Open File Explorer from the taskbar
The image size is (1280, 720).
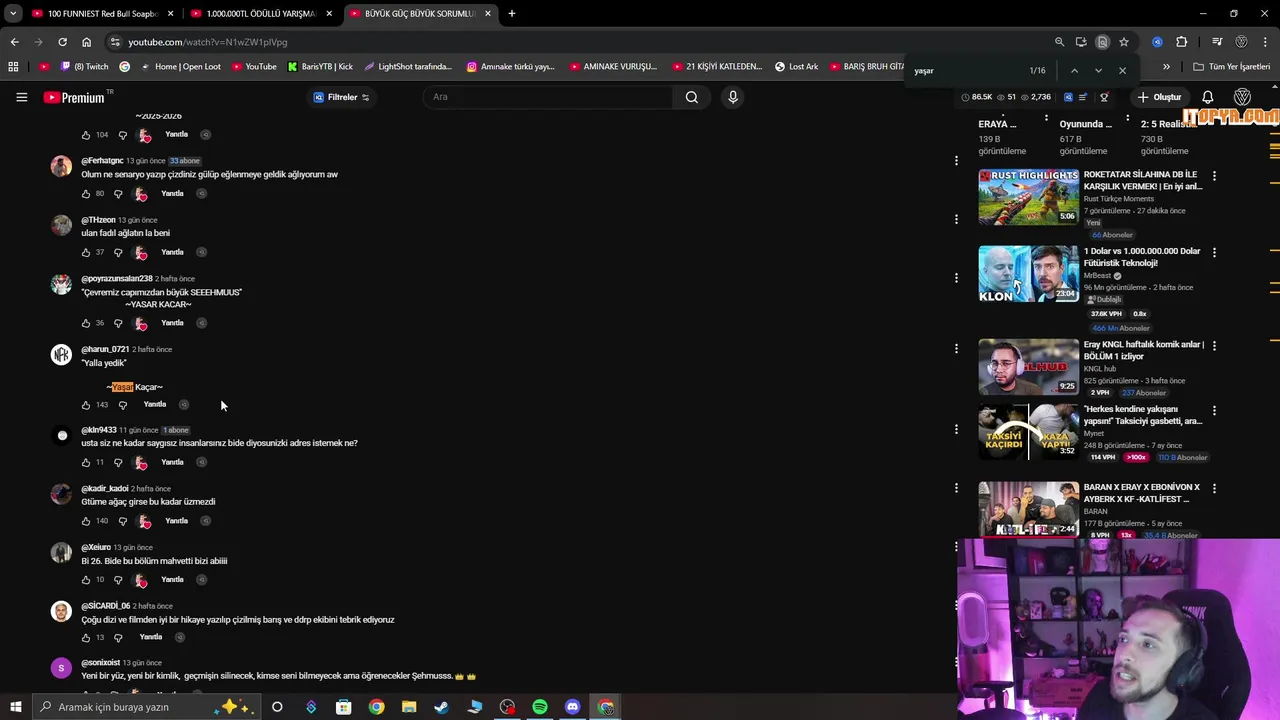pos(409,707)
